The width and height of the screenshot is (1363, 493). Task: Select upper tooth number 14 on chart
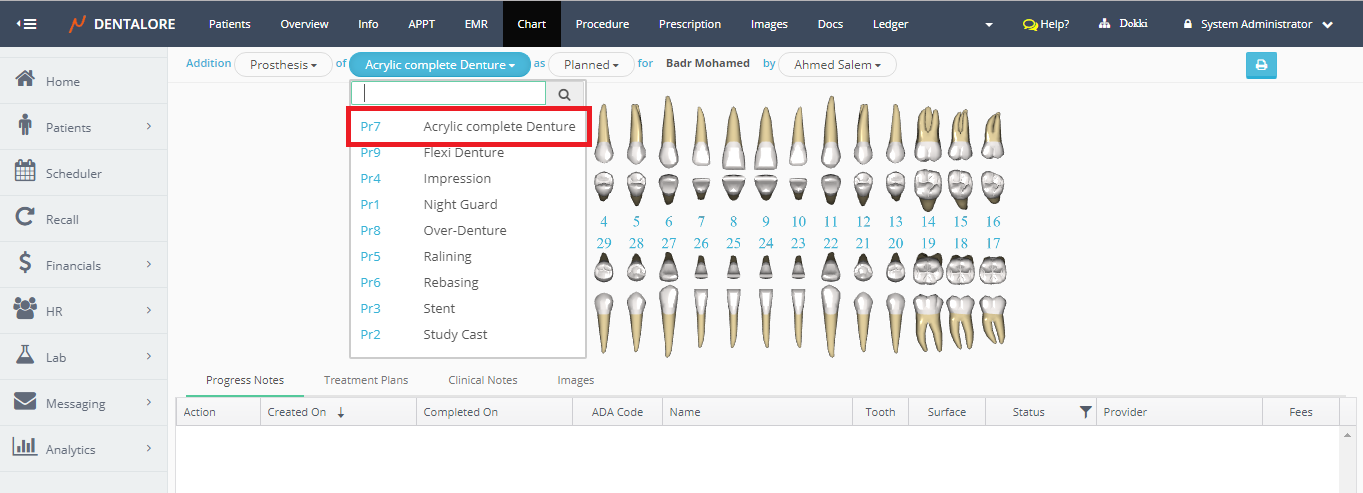pyautogui.click(x=928, y=221)
